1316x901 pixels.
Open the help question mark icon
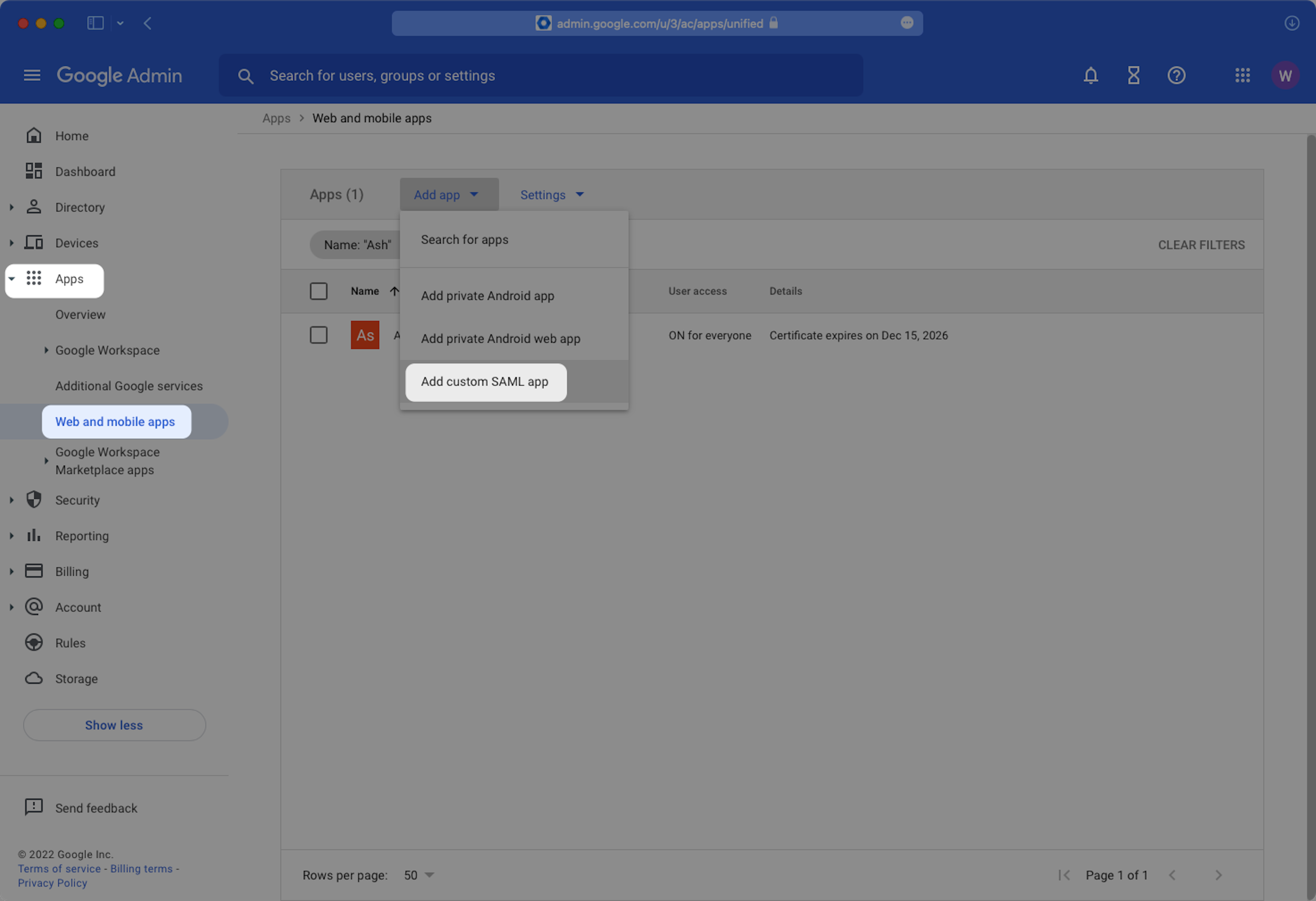click(1176, 75)
